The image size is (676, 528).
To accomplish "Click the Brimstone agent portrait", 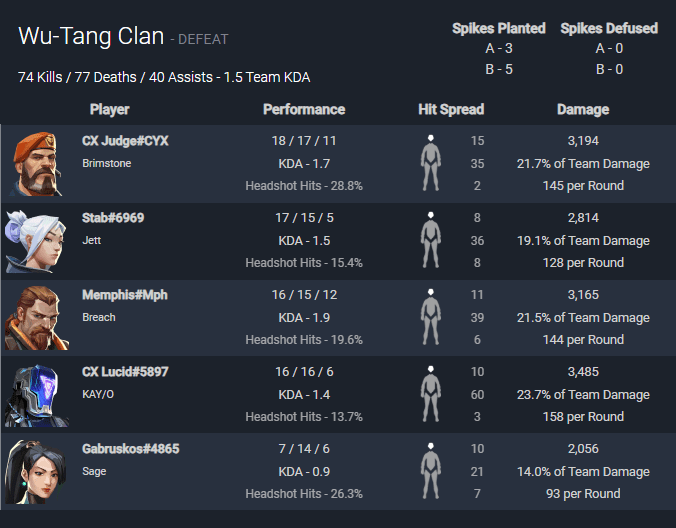I will pos(37,164).
